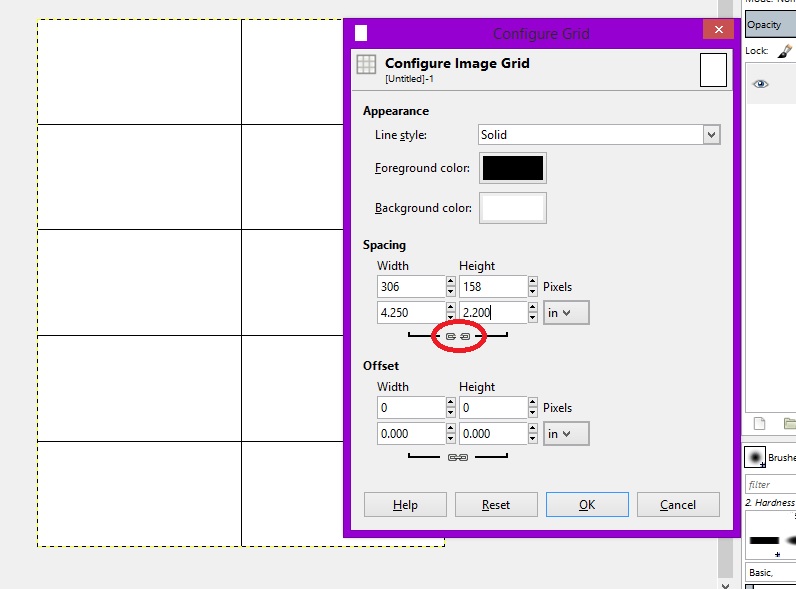Click the Cancel button

point(678,505)
